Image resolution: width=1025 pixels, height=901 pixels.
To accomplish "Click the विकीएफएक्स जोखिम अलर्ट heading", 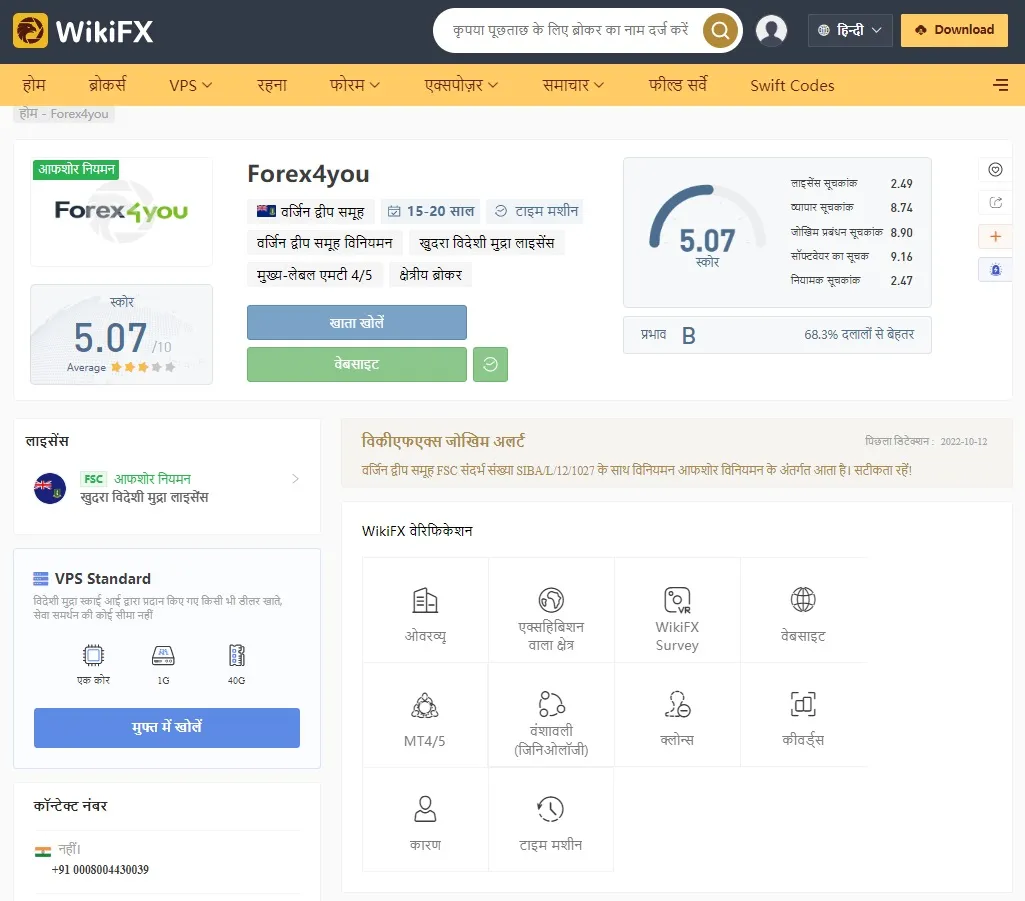I will 443,441.
